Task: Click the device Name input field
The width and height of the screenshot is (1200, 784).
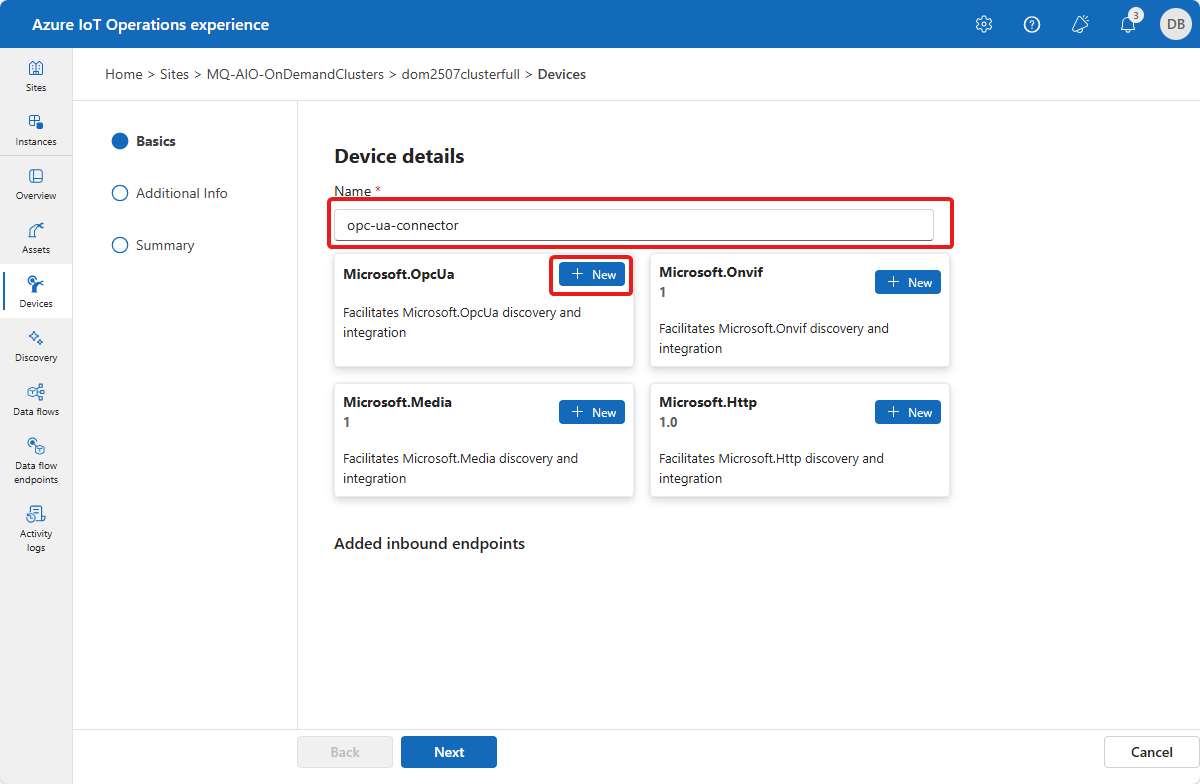Action: coord(633,225)
